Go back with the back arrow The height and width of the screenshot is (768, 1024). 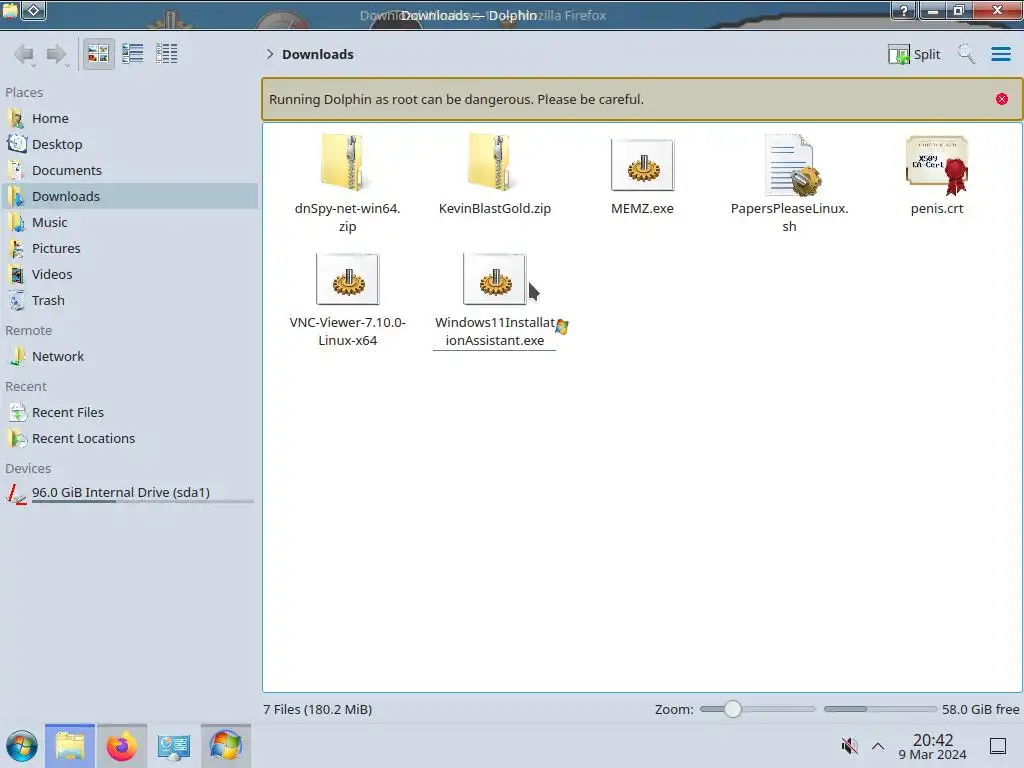pos(24,54)
